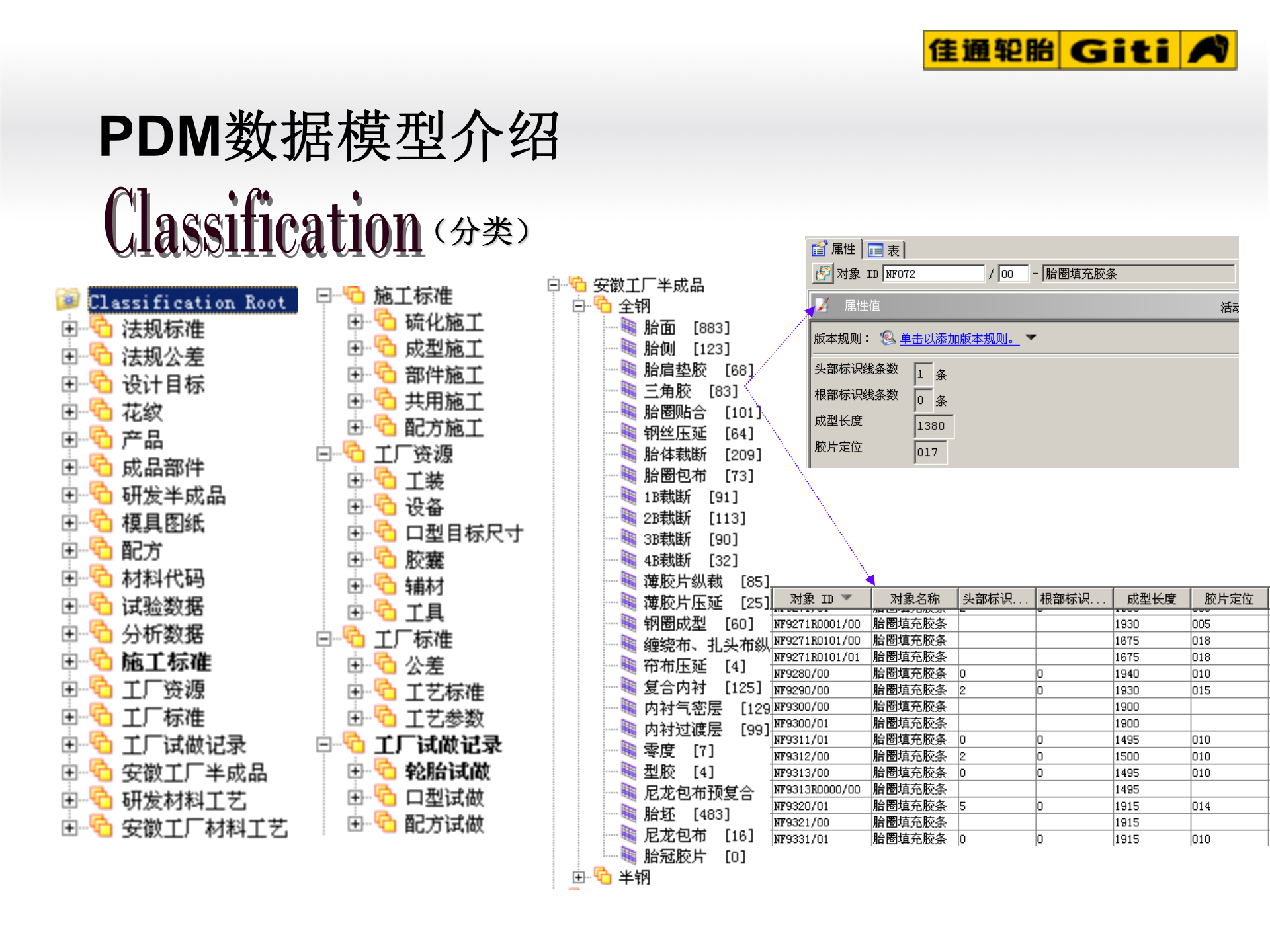Click the 轮胎试做 node icon
This screenshot has height=952, width=1270.
click(384, 770)
